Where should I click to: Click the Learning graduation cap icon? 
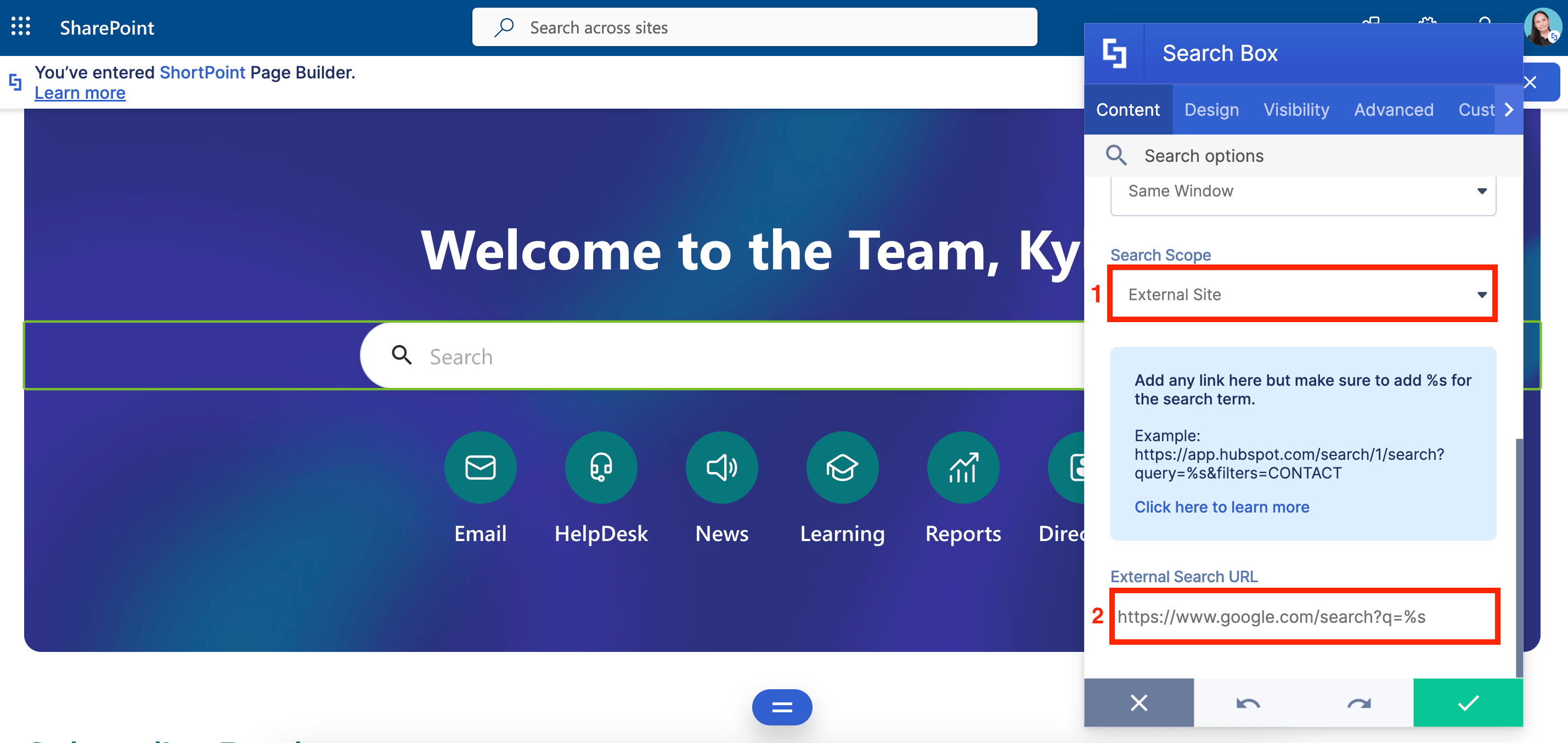click(842, 467)
